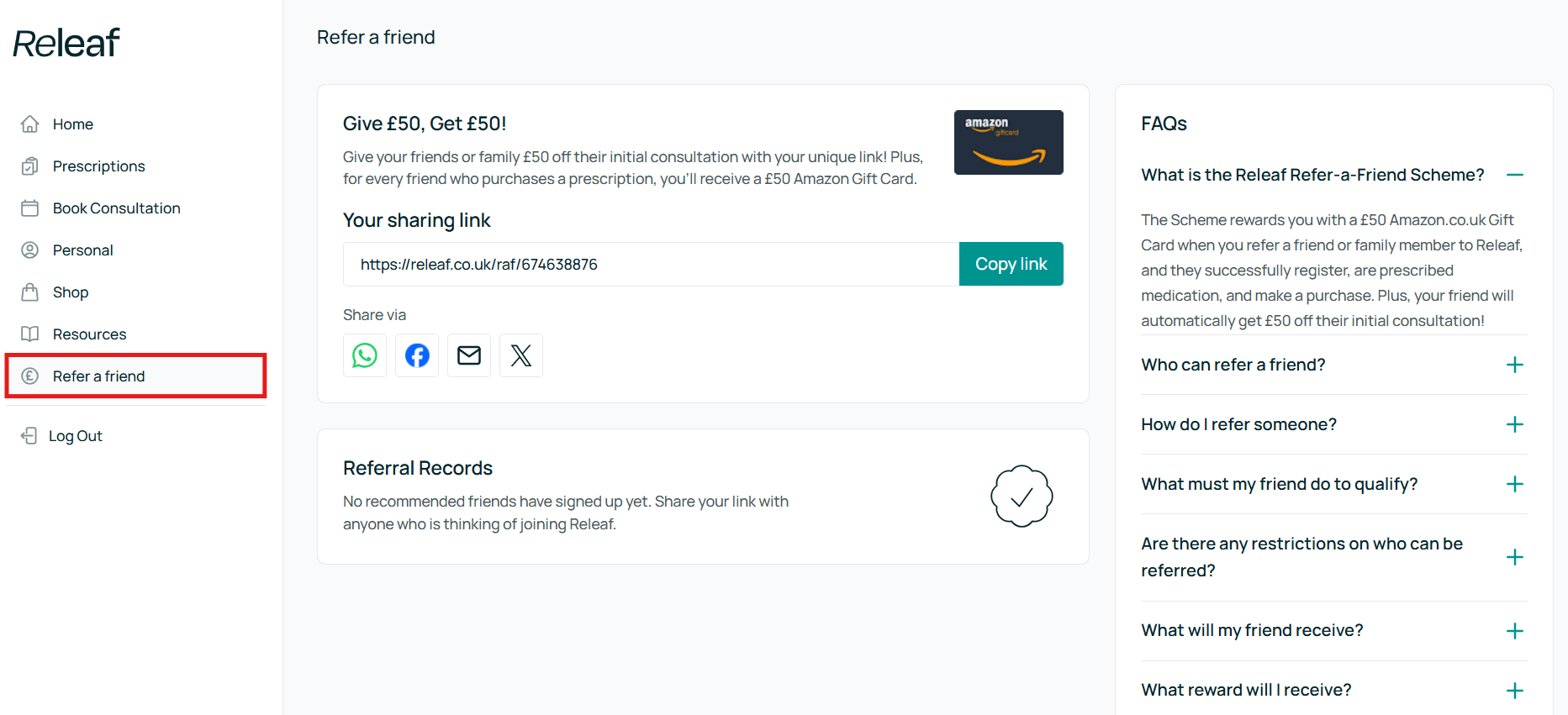Click the Copy link button
Viewport: 1568px width, 715px height.
coord(1011,264)
